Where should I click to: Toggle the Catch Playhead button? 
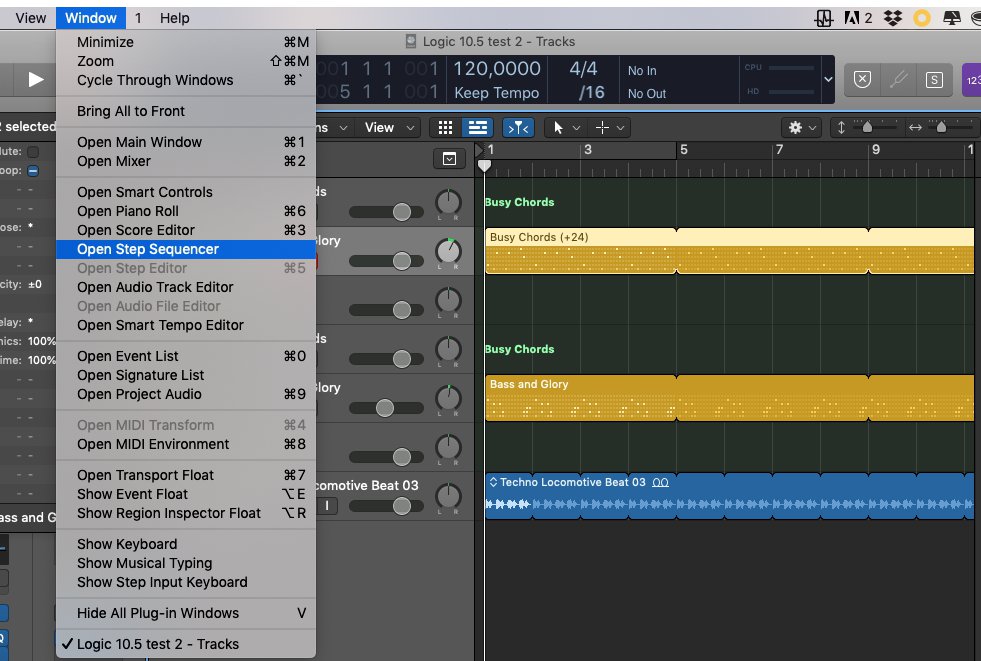(517, 128)
